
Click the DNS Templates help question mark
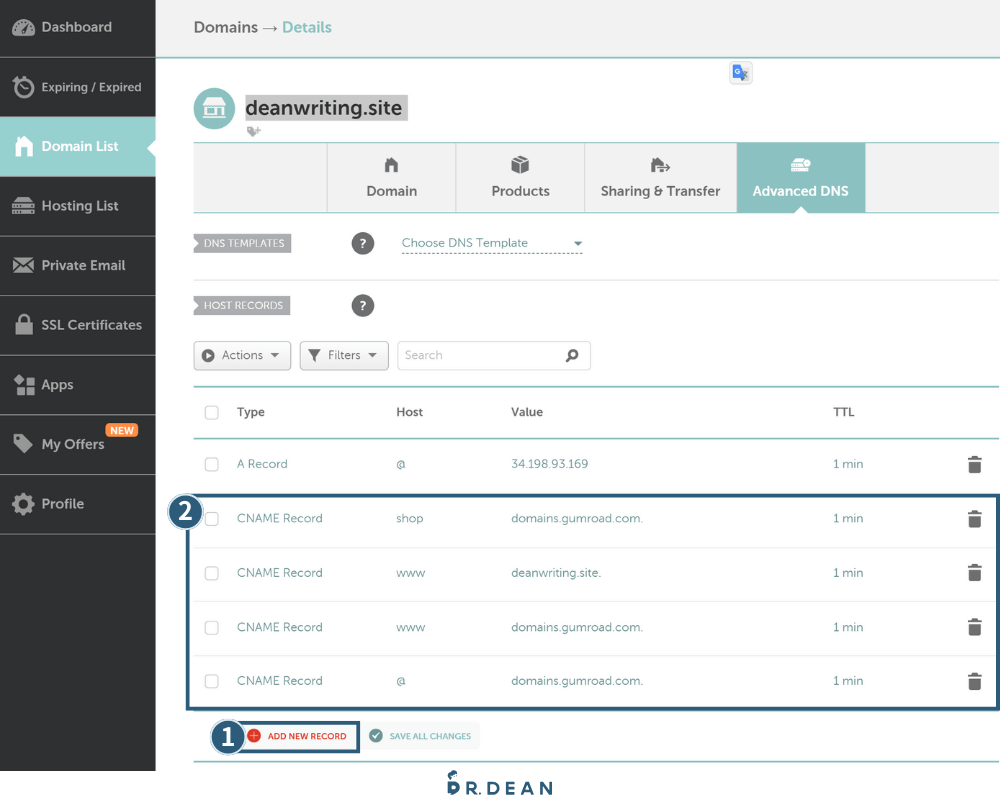tap(363, 243)
